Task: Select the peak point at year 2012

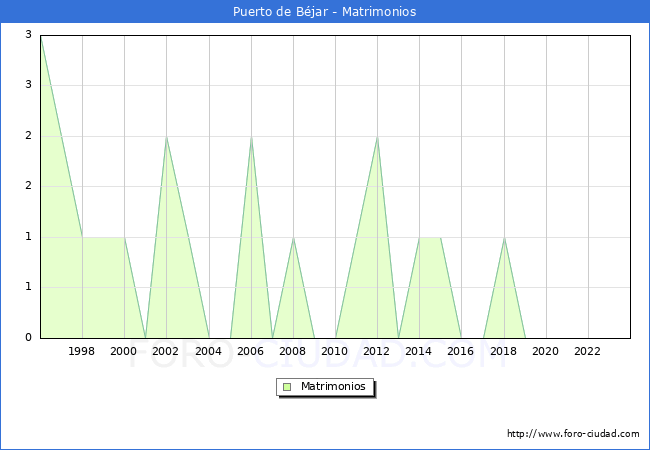Action: pyautogui.click(x=377, y=137)
